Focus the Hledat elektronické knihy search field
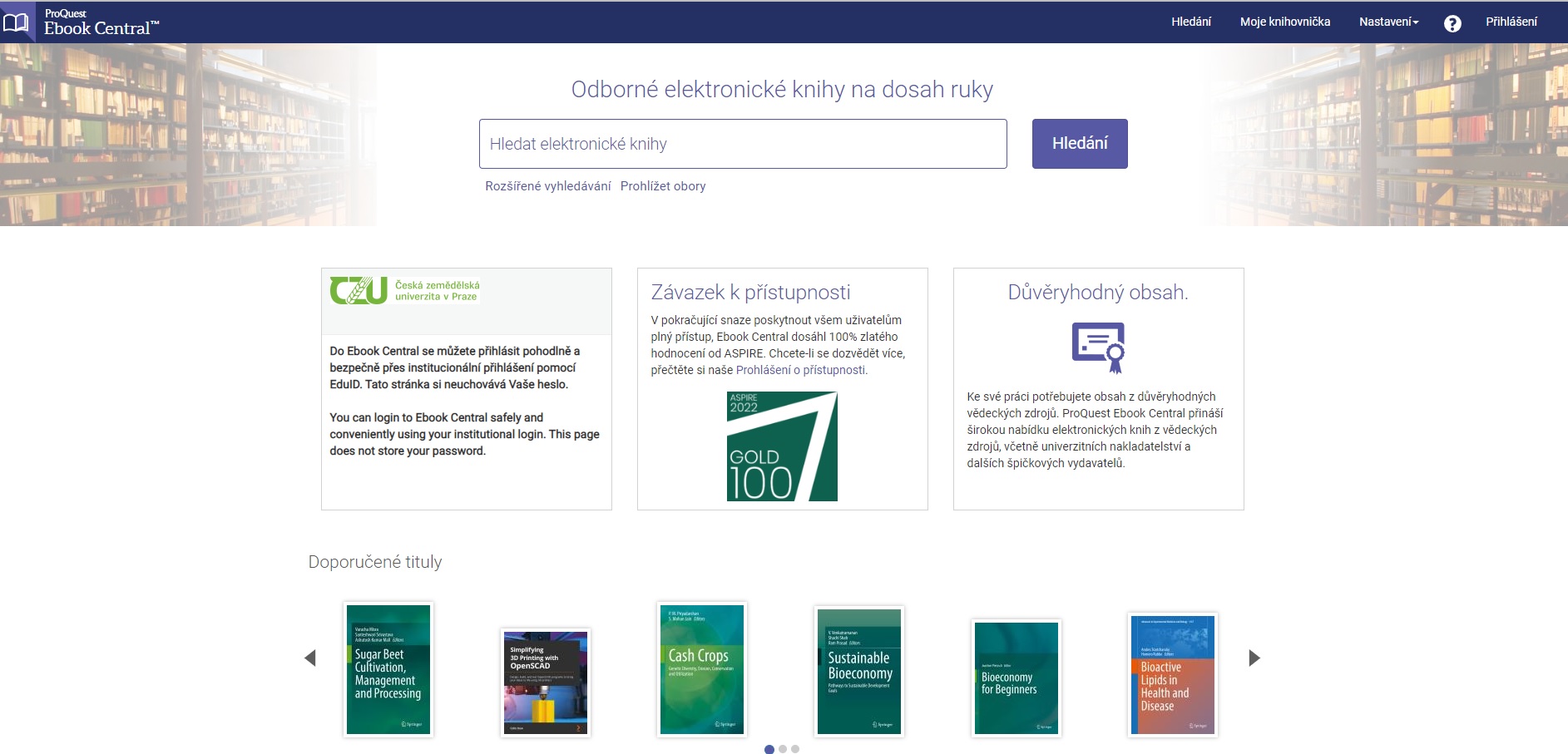The height and width of the screenshot is (754, 1568). click(x=742, y=144)
